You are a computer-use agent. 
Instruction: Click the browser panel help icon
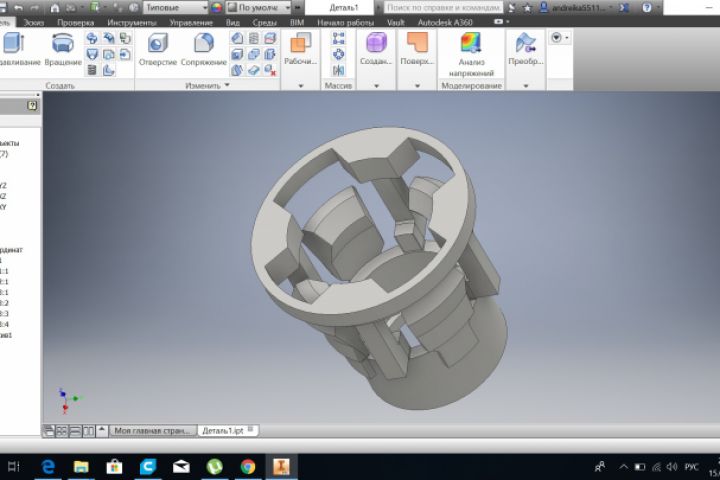[x=32, y=106]
